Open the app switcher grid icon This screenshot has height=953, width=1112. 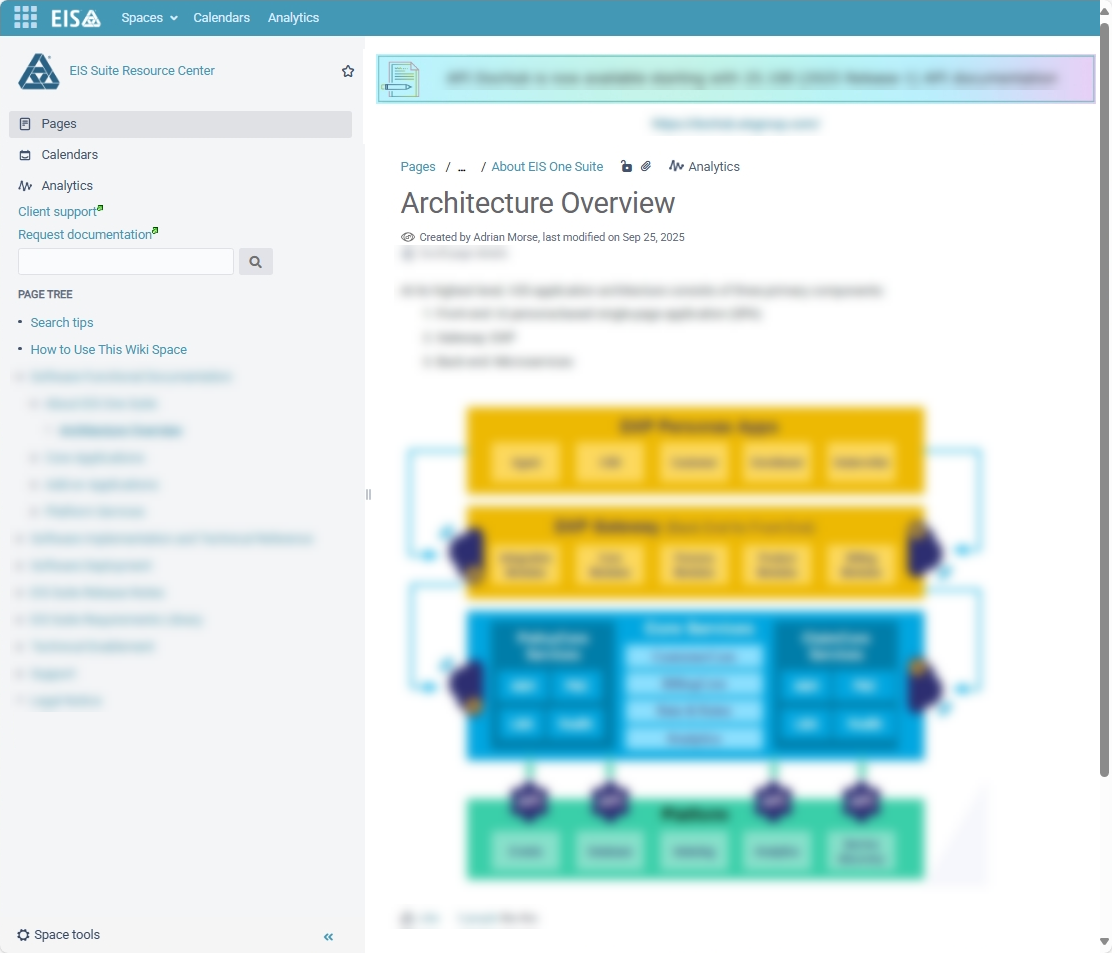click(x=26, y=18)
